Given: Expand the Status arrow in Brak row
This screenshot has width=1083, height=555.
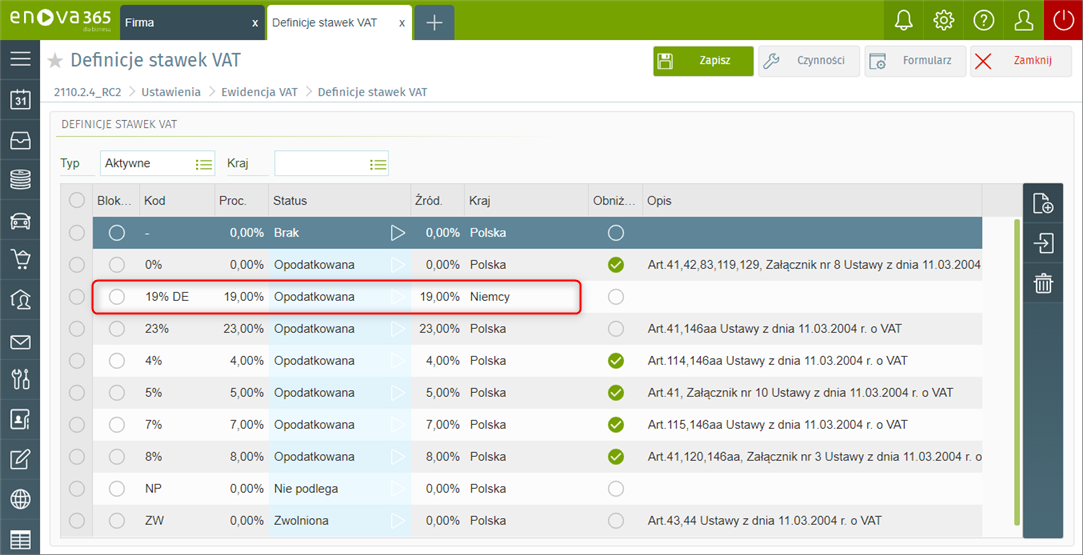Looking at the screenshot, I should [x=398, y=233].
